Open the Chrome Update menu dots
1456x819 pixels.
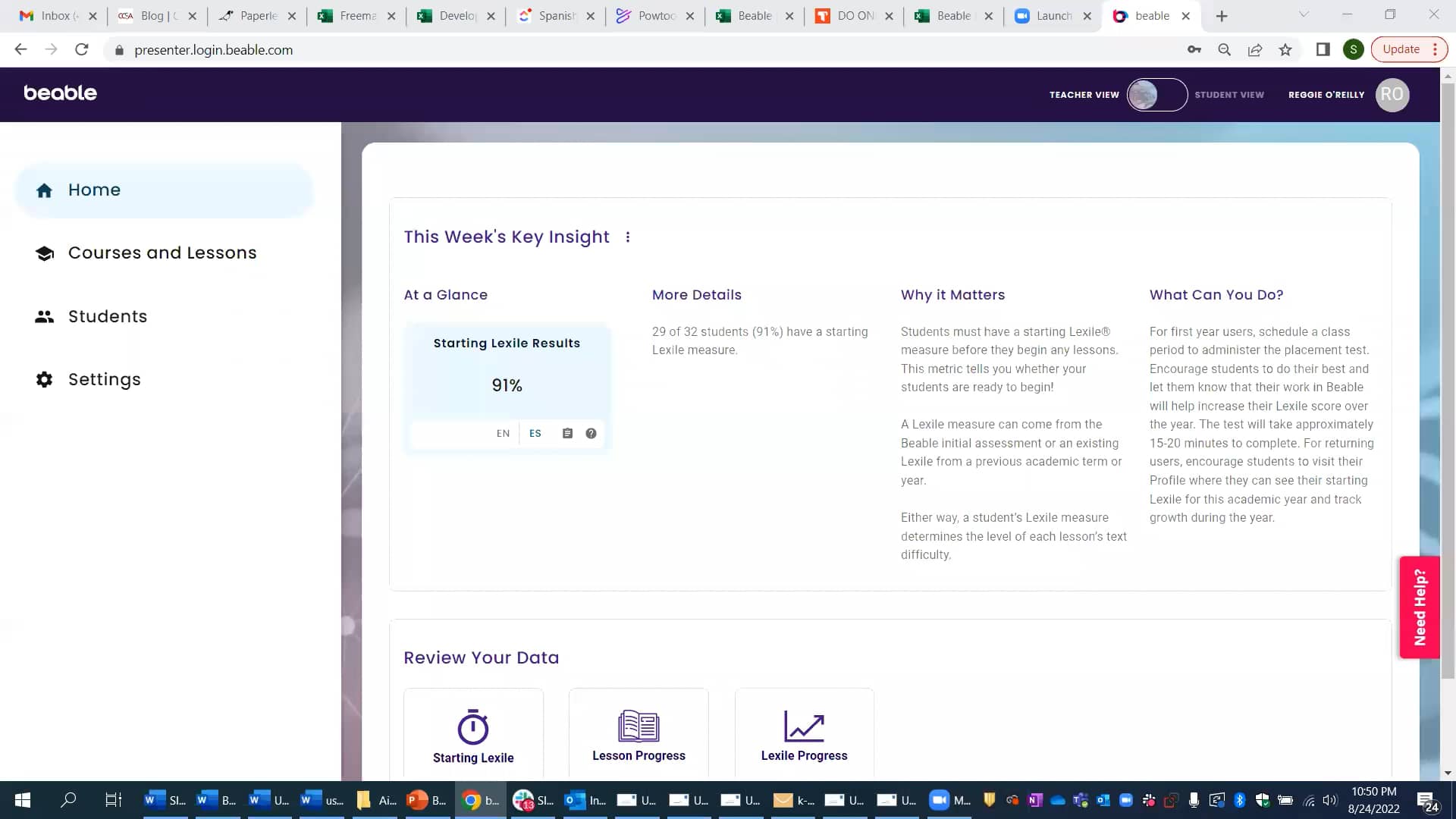click(x=1435, y=49)
